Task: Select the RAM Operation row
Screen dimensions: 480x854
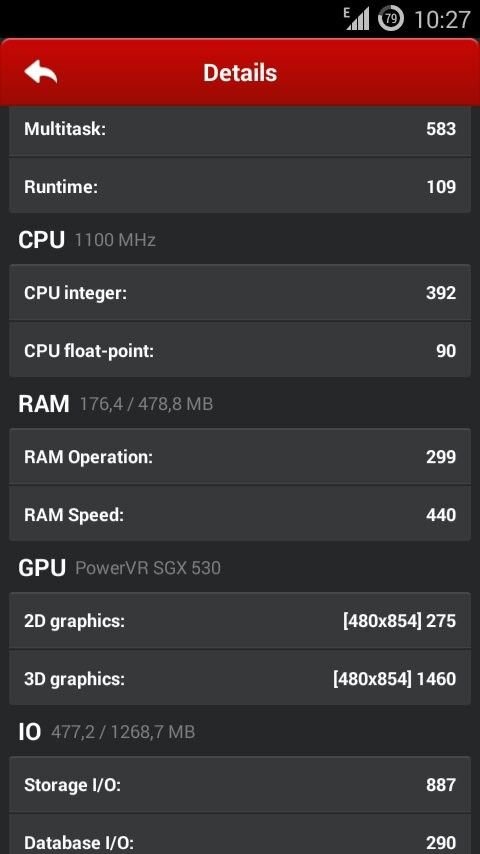Action: (240, 457)
